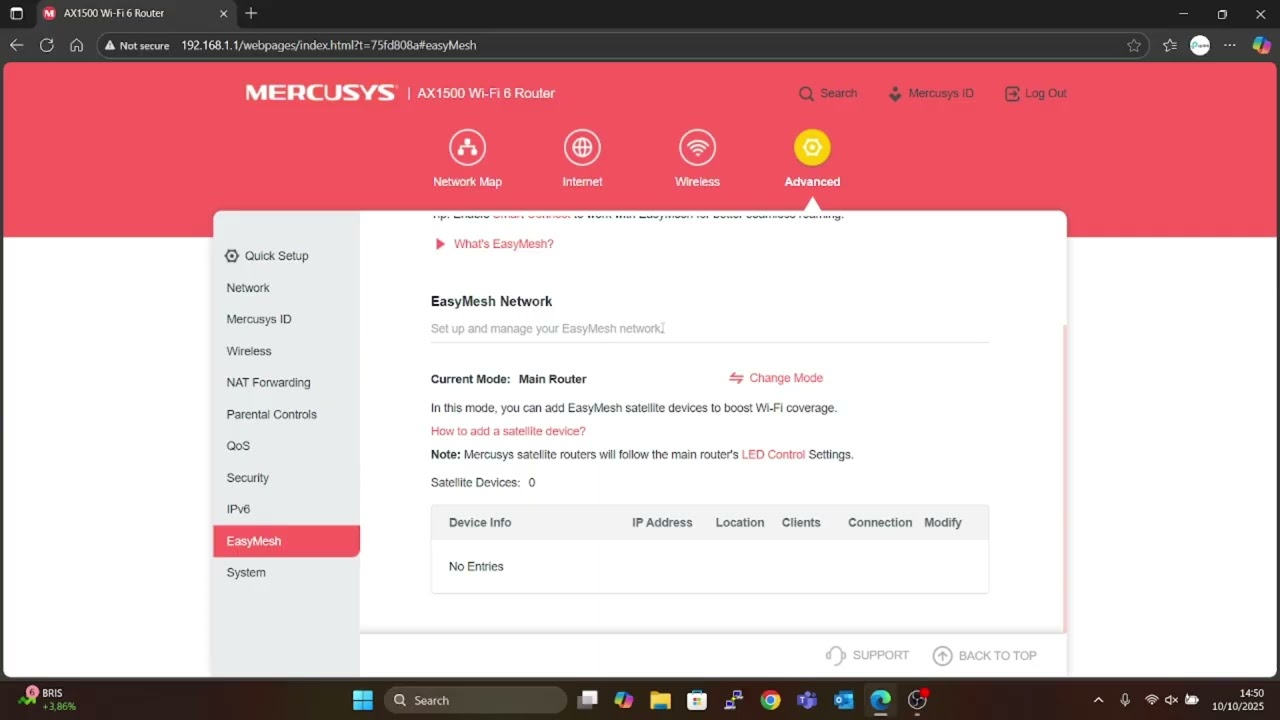
Task: Launch Google Chrome from the taskbar
Action: 769,700
